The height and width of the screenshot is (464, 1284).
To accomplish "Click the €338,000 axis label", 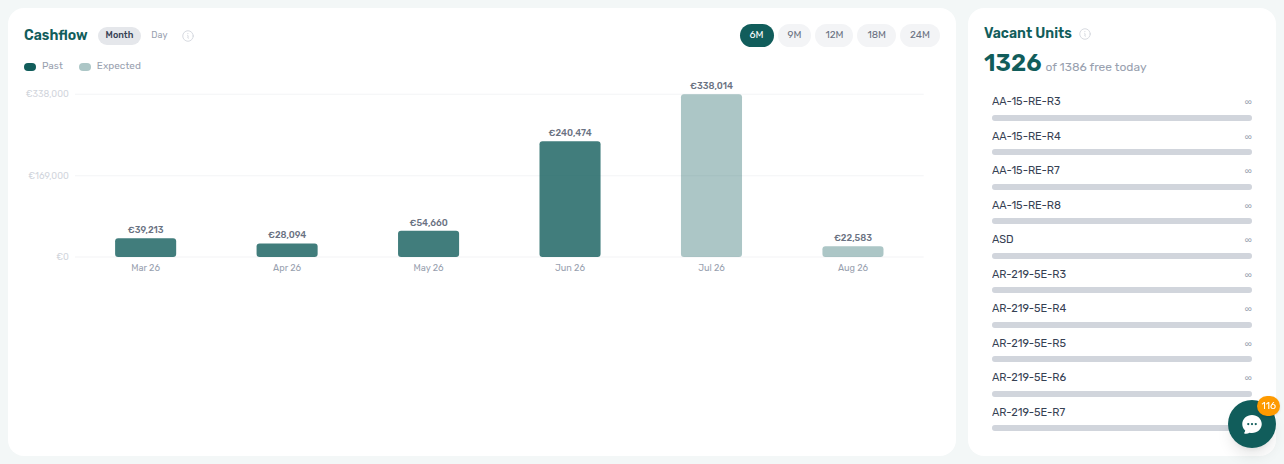I will (x=48, y=94).
